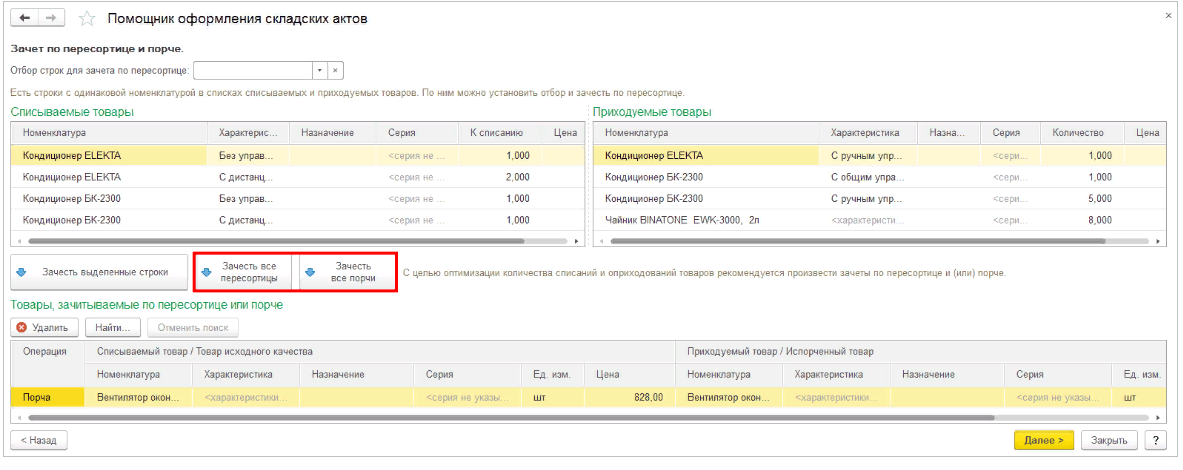Open search with the "Найти..." button

coord(112,327)
